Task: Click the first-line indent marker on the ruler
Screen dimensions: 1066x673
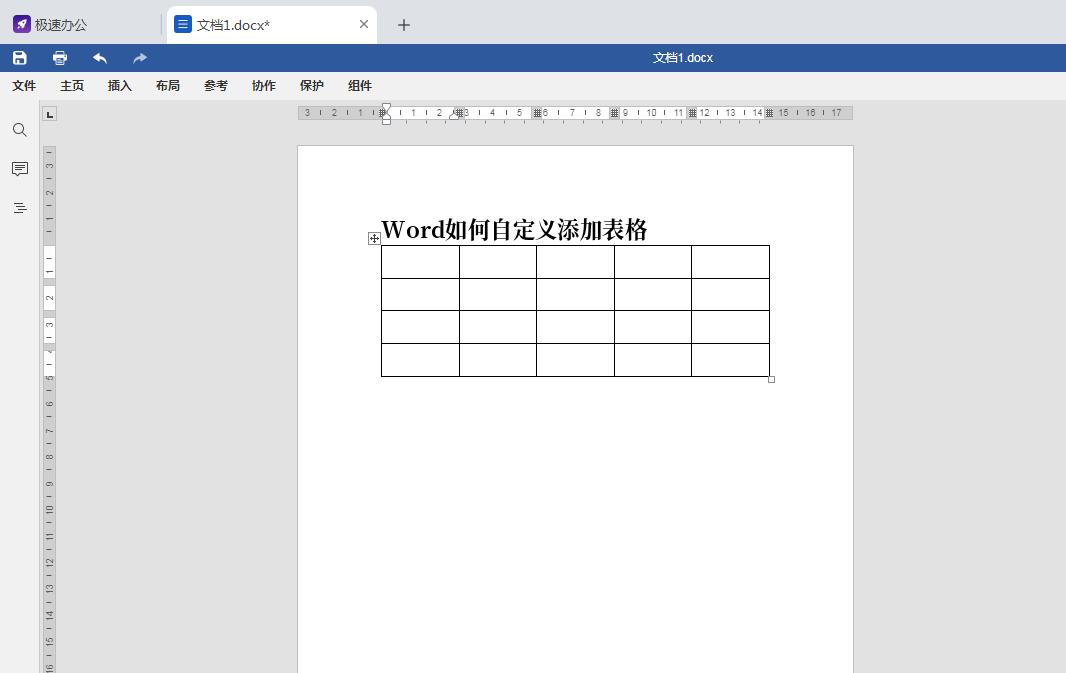Action: click(x=386, y=107)
